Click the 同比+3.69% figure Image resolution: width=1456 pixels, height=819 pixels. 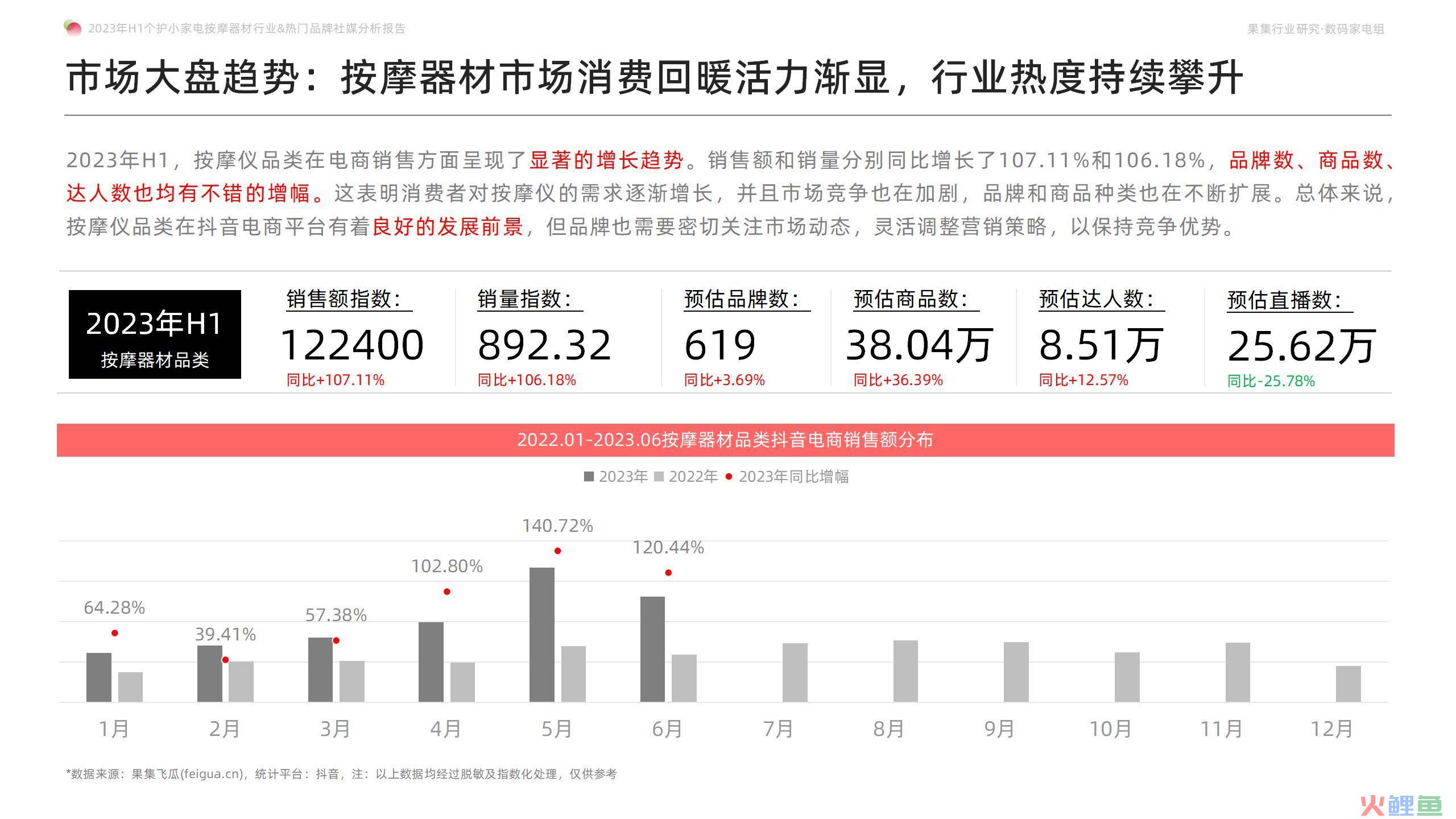pos(725,380)
